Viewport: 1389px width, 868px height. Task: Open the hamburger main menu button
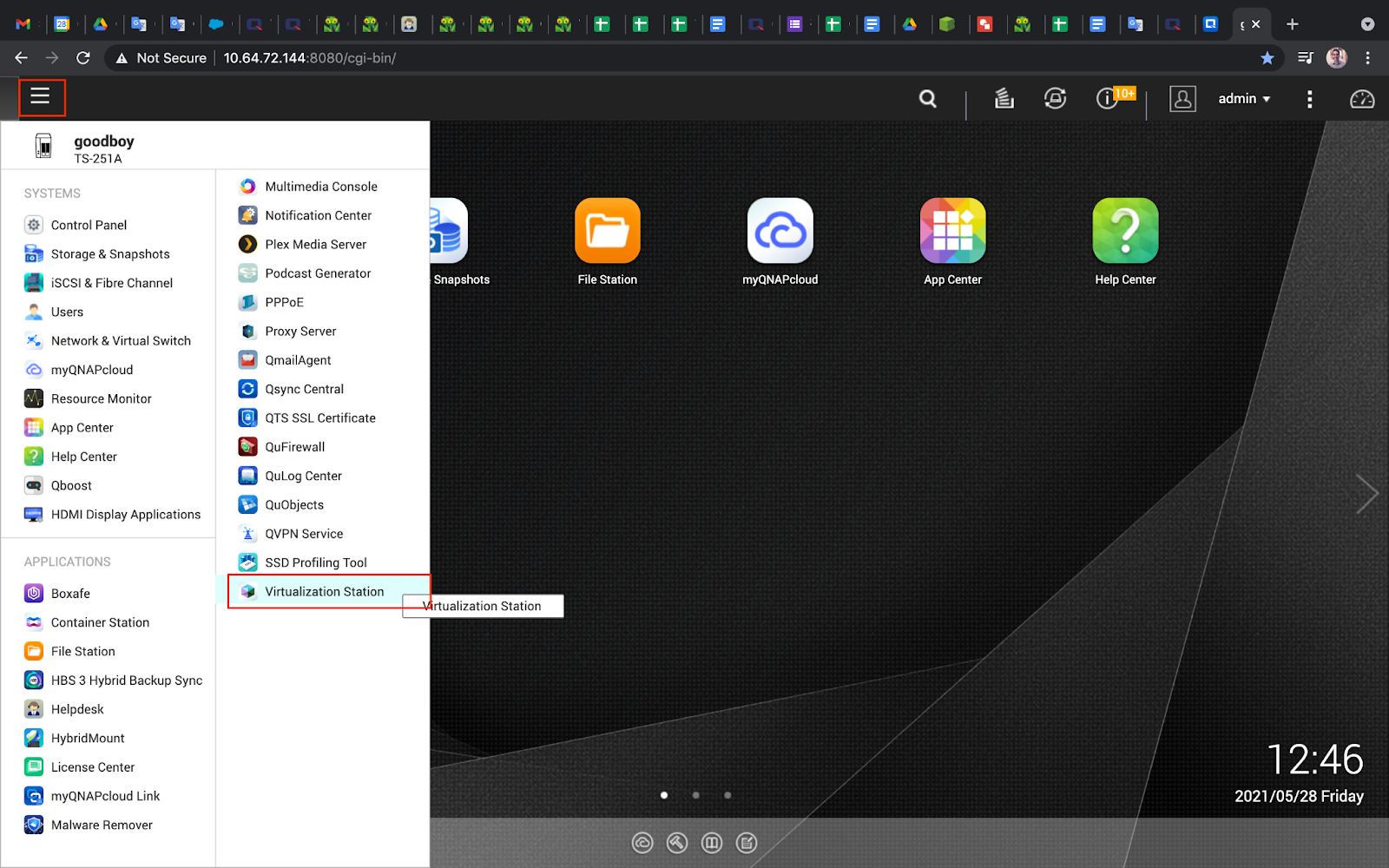coord(41,96)
